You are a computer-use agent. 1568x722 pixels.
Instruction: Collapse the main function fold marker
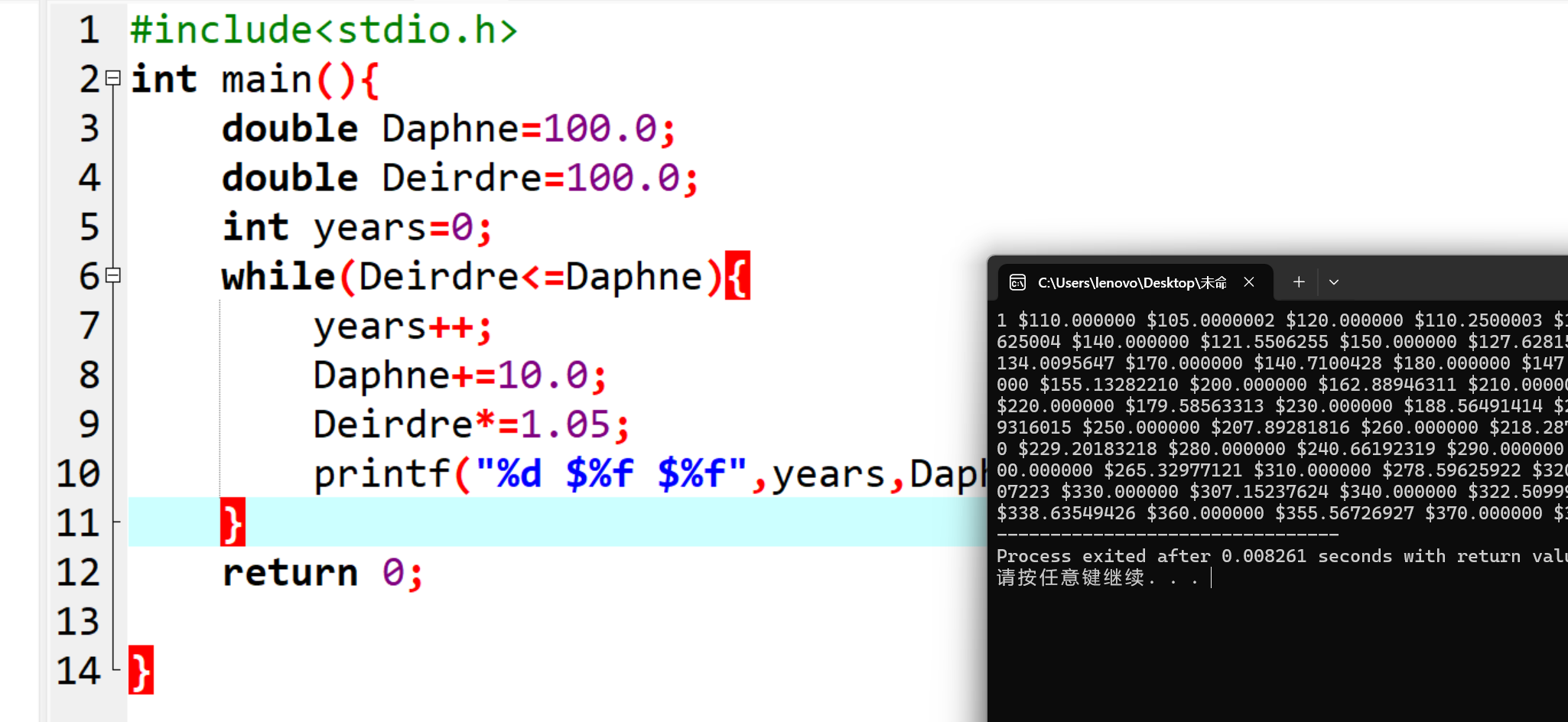pos(113,78)
